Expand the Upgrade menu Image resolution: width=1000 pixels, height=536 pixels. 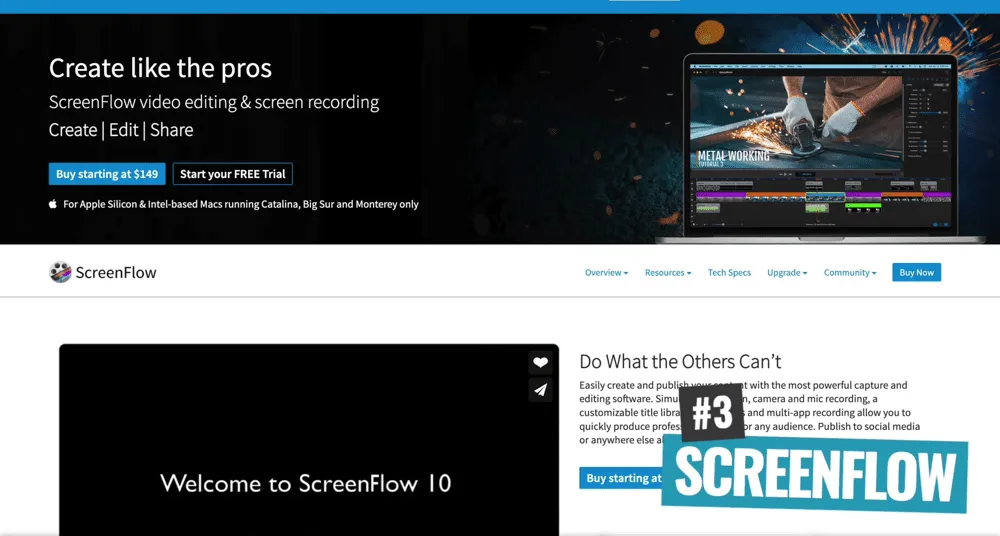tap(787, 273)
